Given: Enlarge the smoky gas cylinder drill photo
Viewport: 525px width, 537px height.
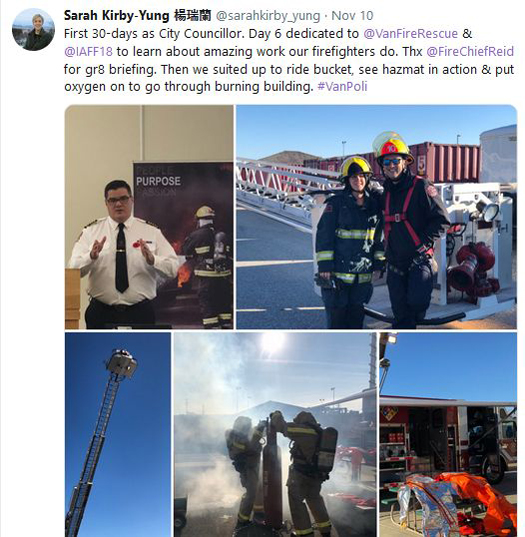Looking at the screenshot, I should point(275,434).
